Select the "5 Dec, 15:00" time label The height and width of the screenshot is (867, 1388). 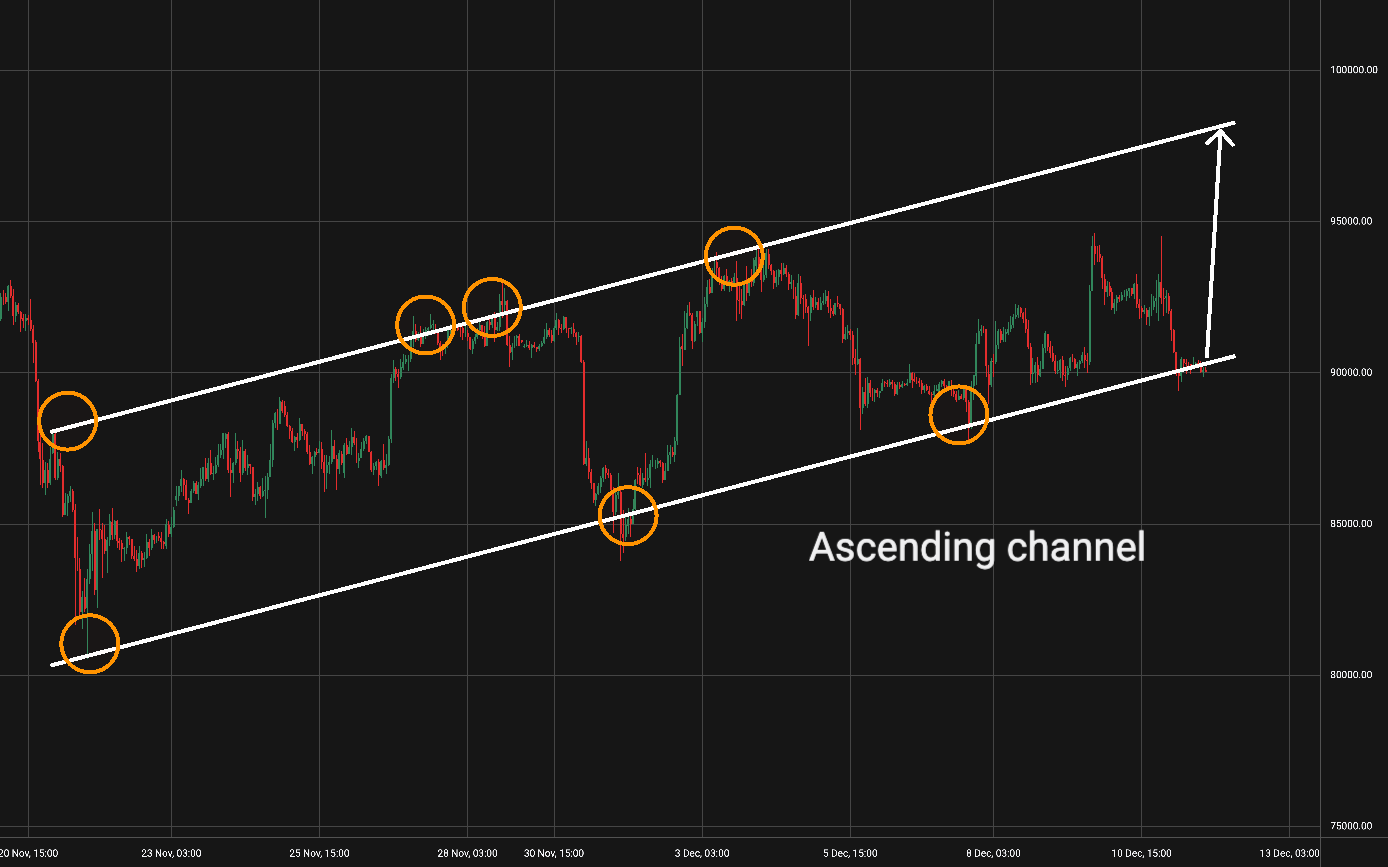click(850, 853)
